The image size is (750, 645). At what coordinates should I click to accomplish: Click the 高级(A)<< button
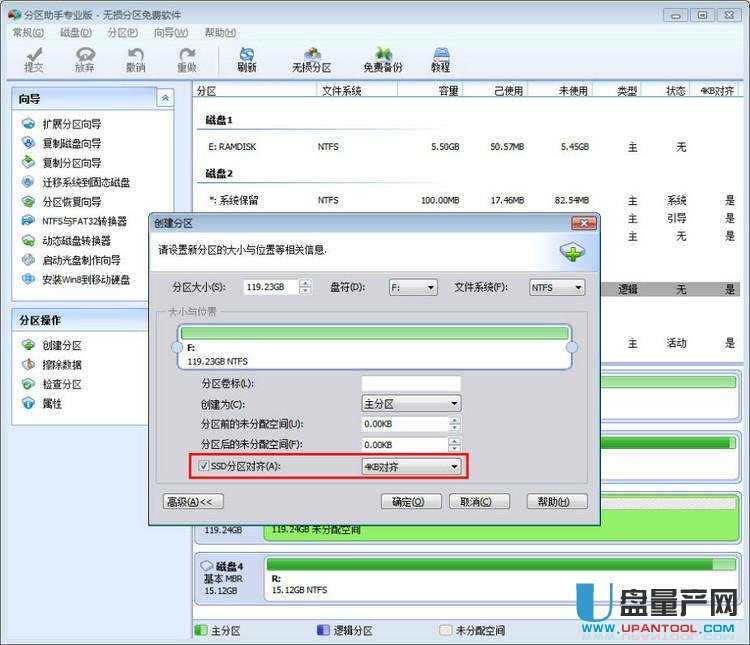(194, 501)
